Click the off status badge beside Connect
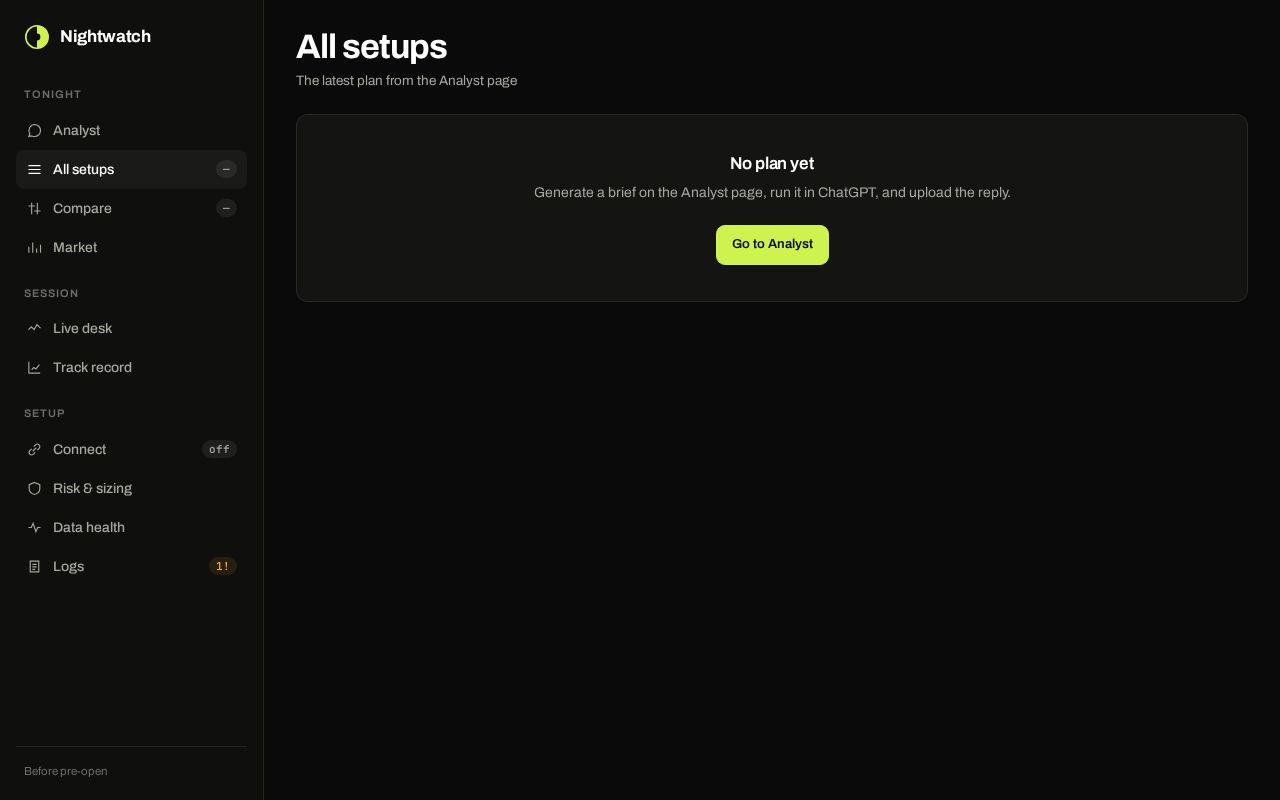 point(219,450)
